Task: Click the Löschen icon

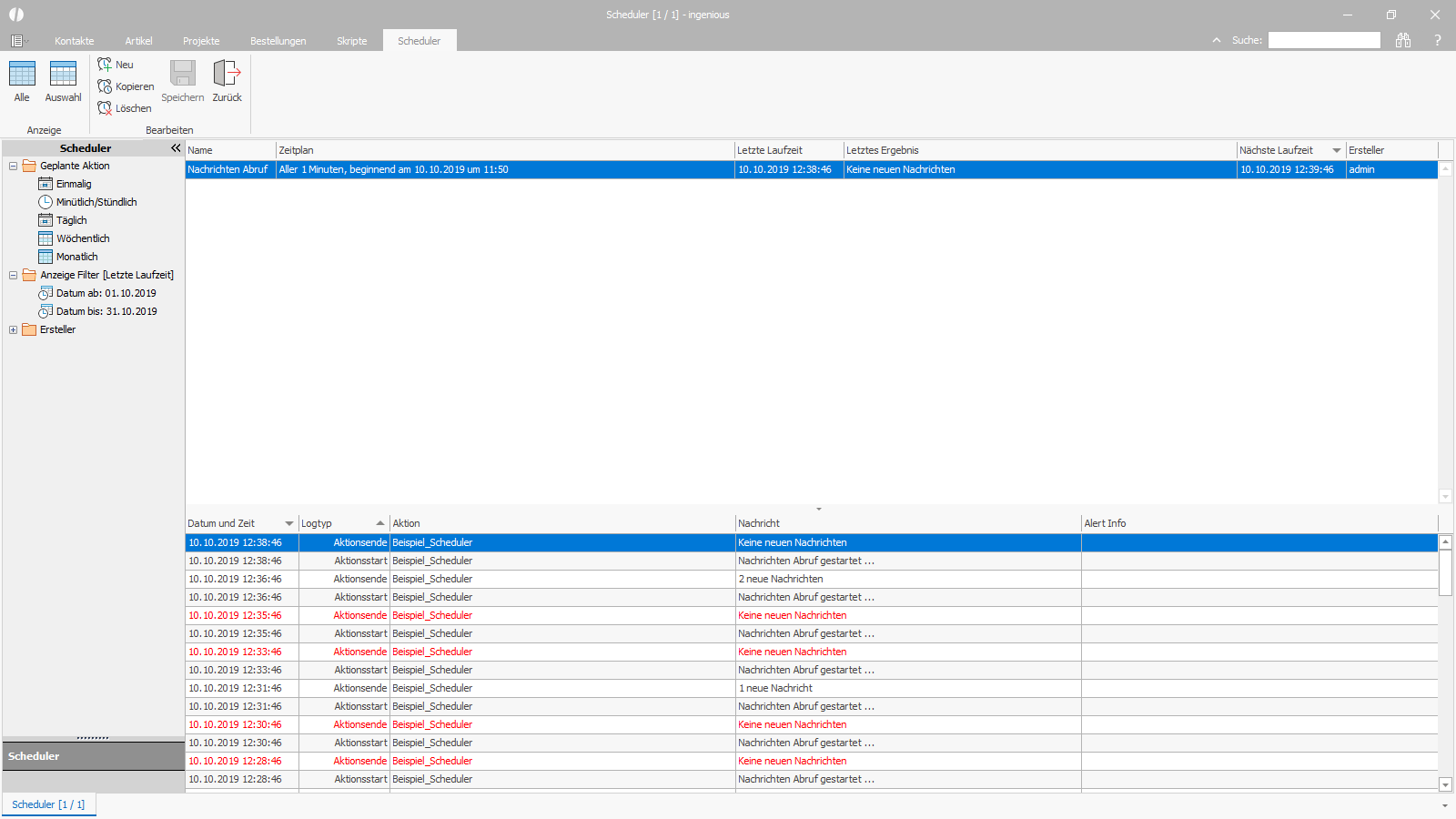Action: [x=105, y=108]
